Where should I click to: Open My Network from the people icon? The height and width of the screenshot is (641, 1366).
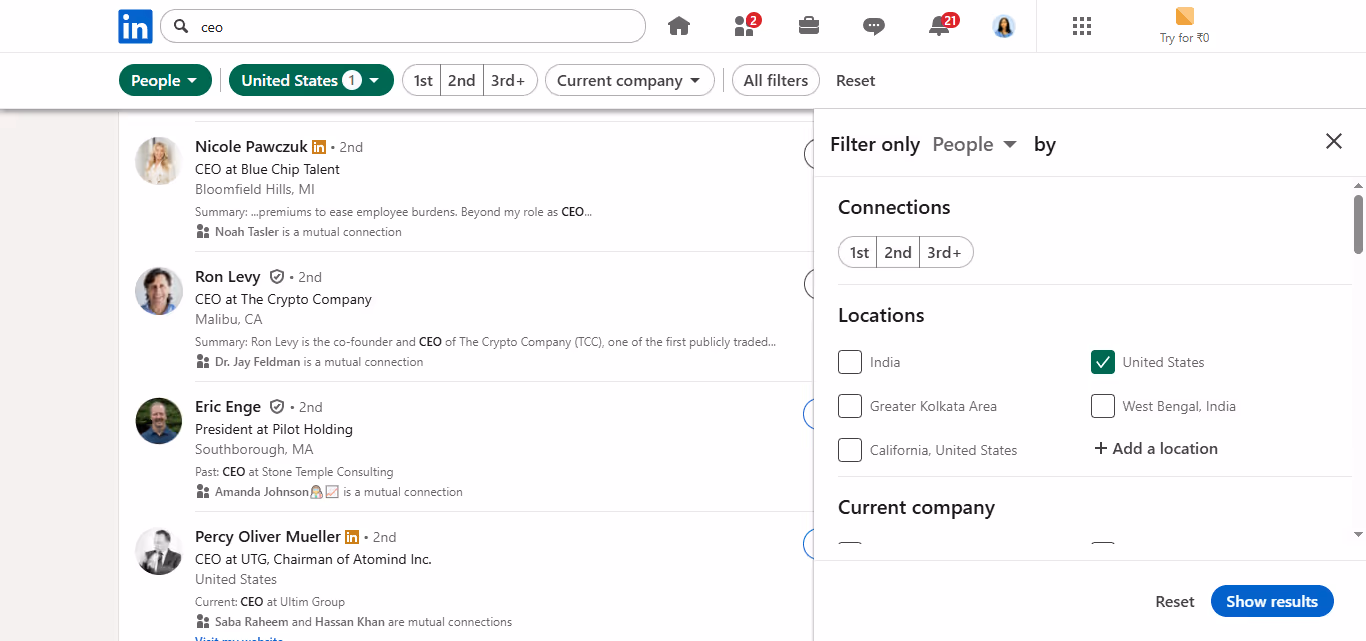[743, 27]
